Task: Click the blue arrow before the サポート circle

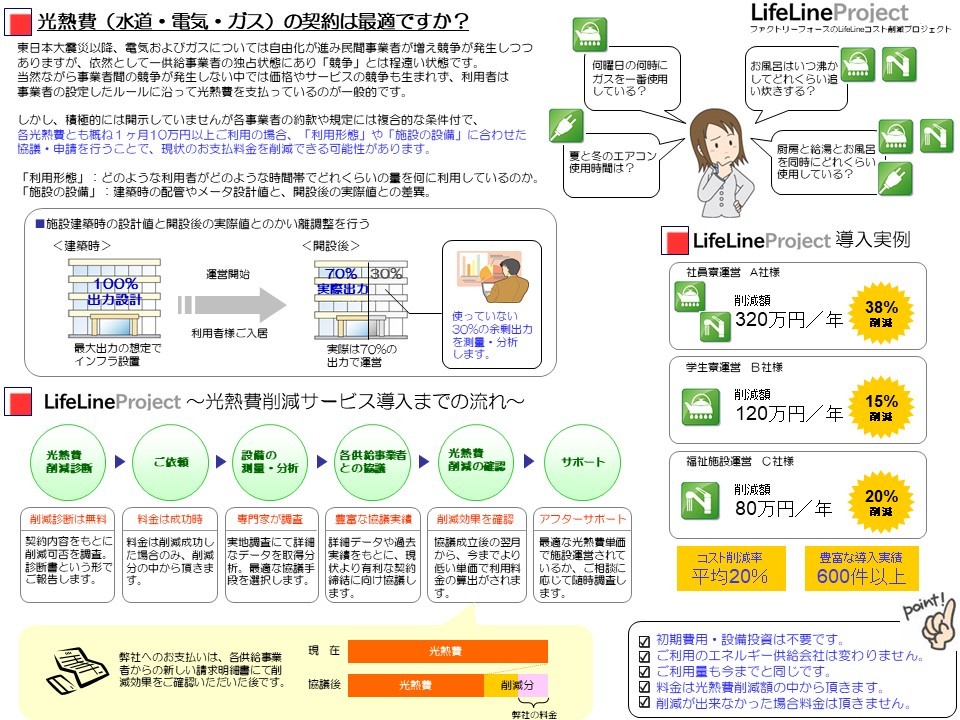Action: pos(529,461)
